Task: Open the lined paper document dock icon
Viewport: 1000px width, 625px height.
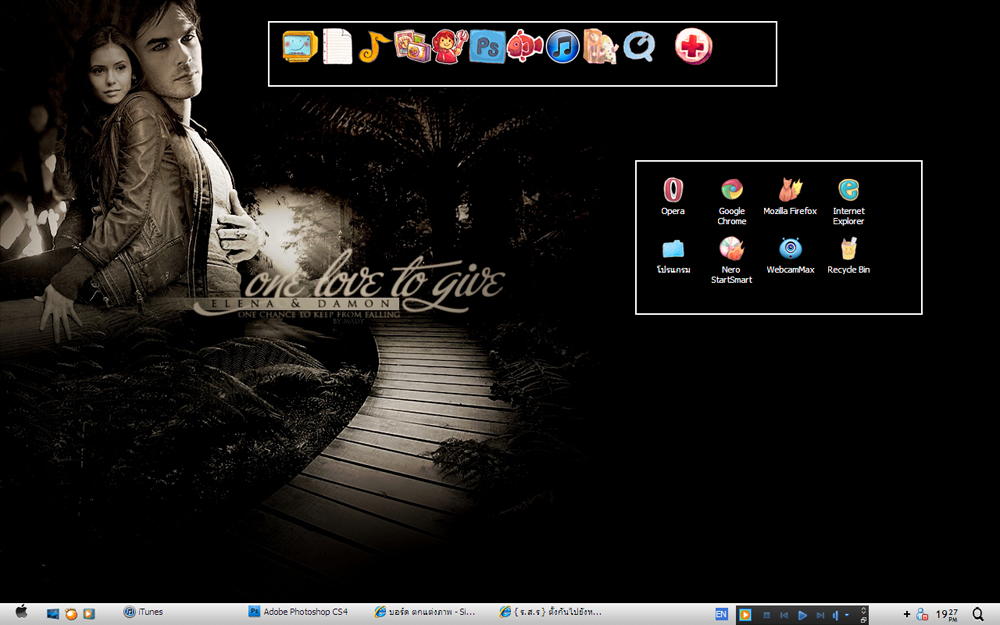Action: (337, 46)
